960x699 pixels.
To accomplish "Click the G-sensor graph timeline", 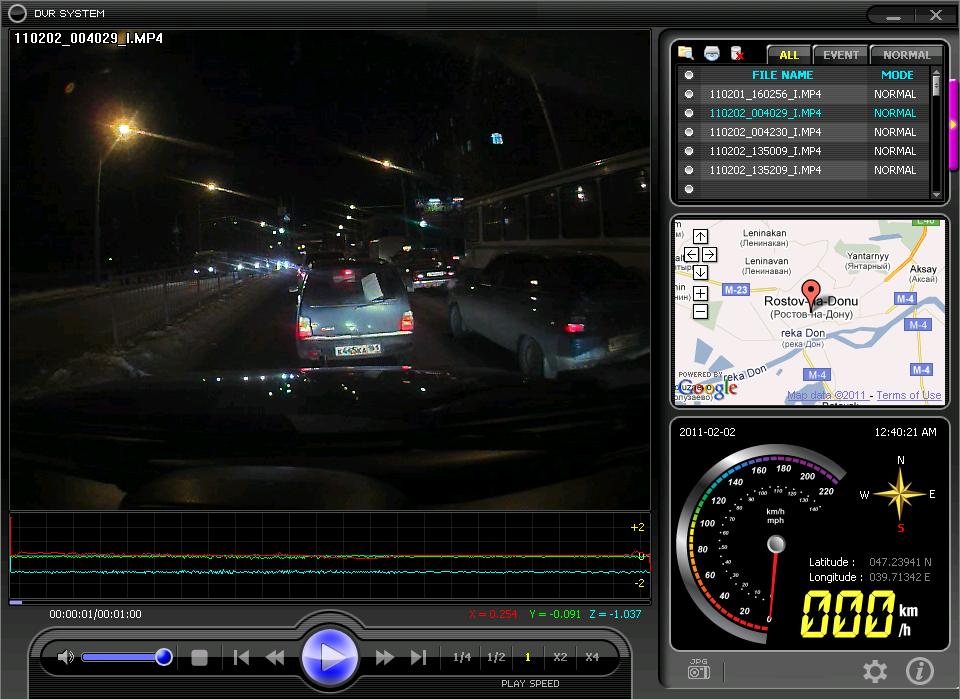I will click(x=329, y=556).
